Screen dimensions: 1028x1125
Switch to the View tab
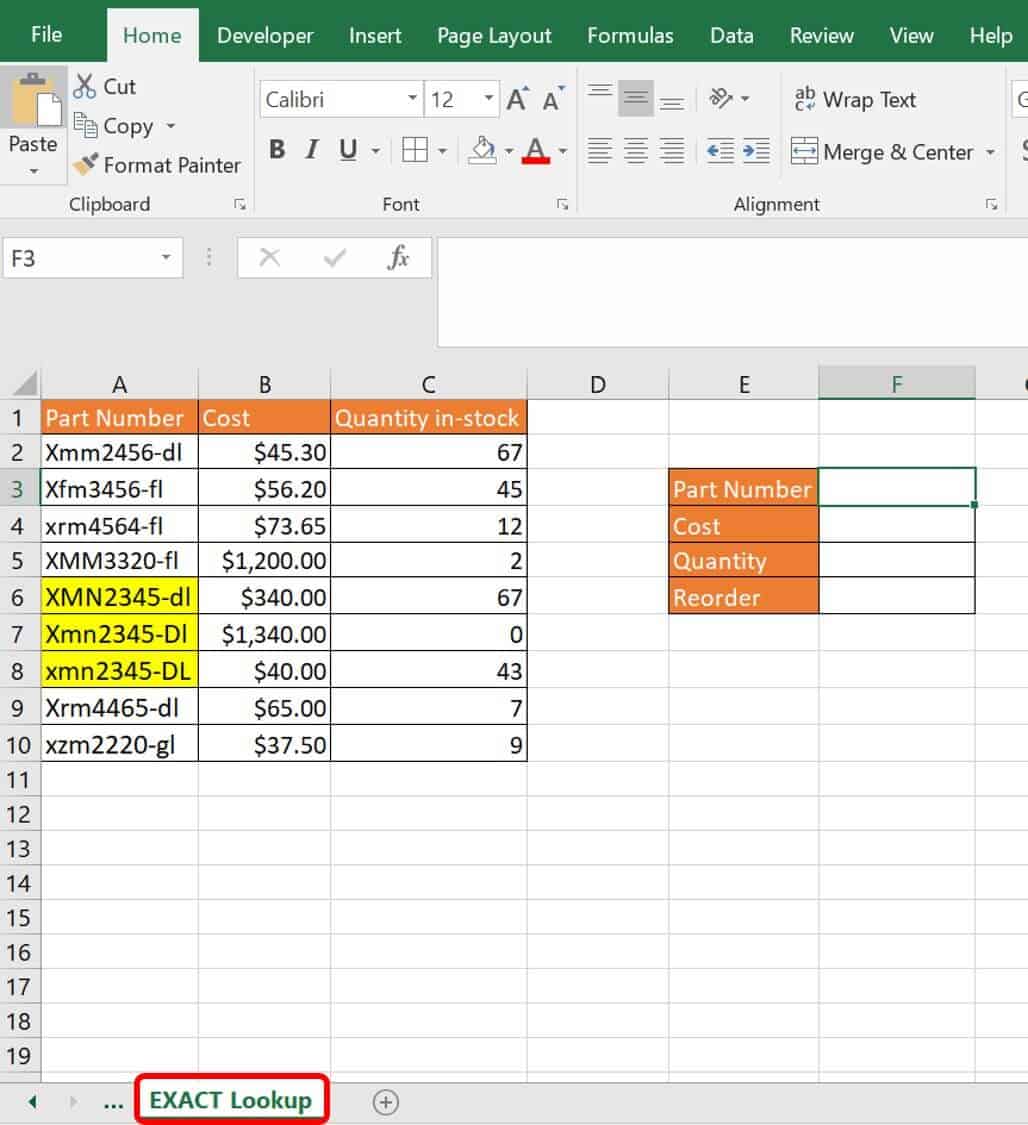pyautogui.click(x=911, y=35)
